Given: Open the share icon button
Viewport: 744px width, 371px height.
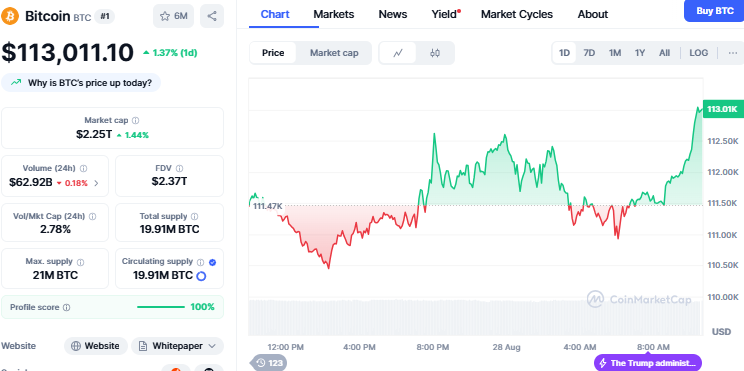Looking at the screenshot, I should click(x=212, y=16).
